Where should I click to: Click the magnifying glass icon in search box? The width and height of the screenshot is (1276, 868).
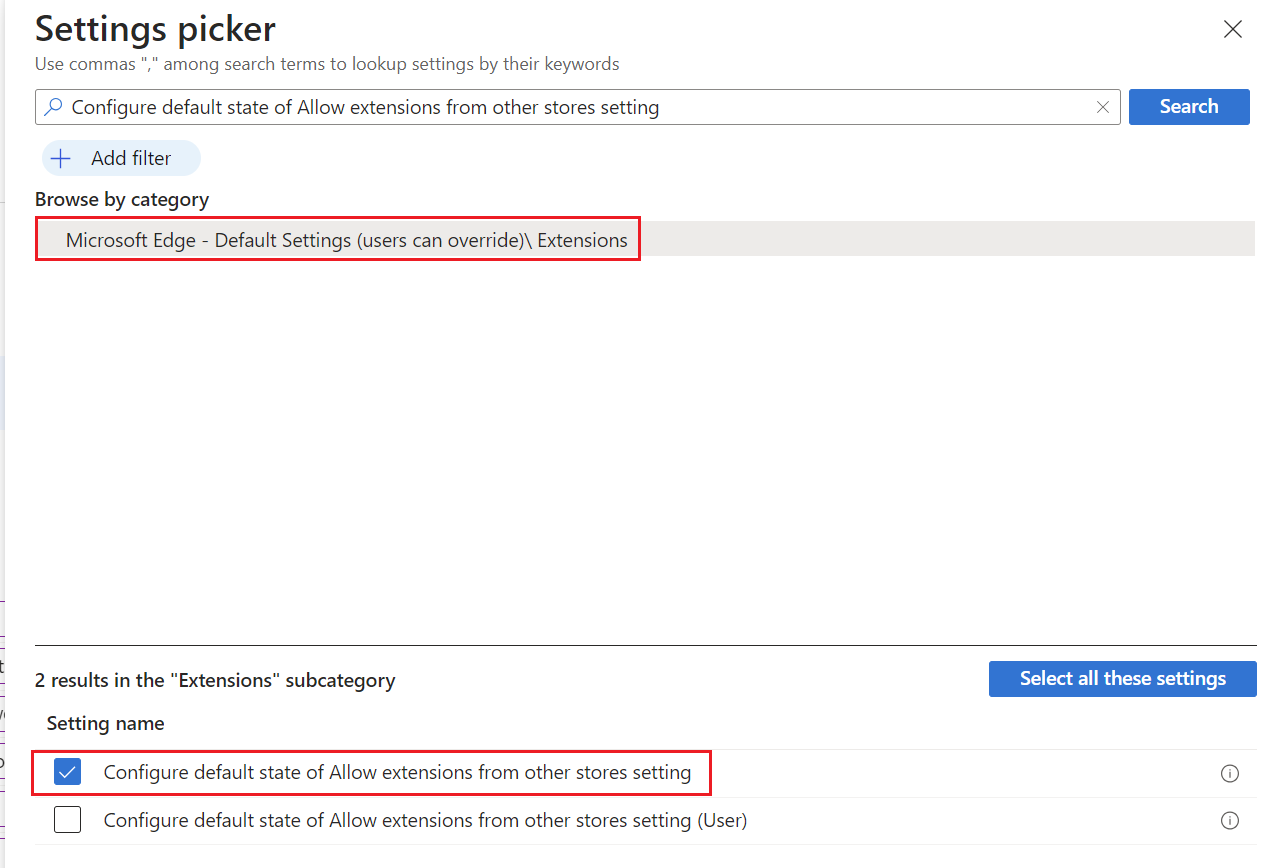[53, 107]
